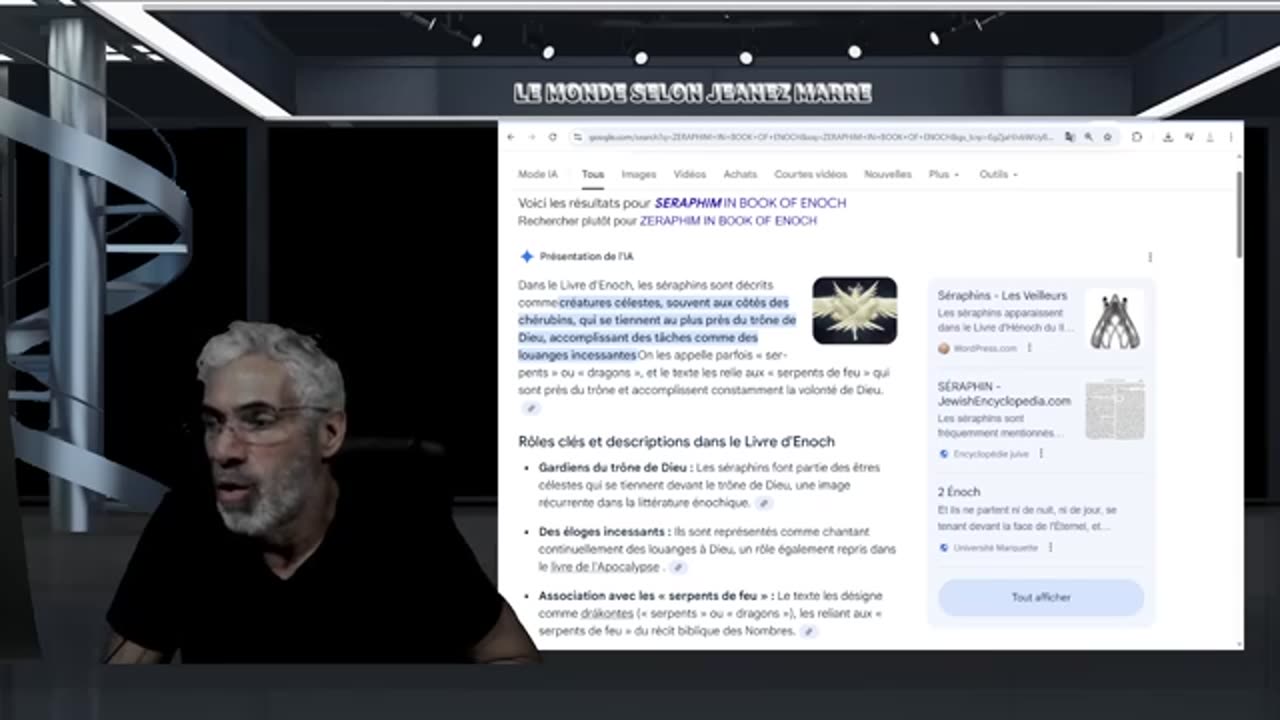Open link chip after 'récit biblique des Nombres'
The width and height of the screenshot is (1280, 720).
808,631
